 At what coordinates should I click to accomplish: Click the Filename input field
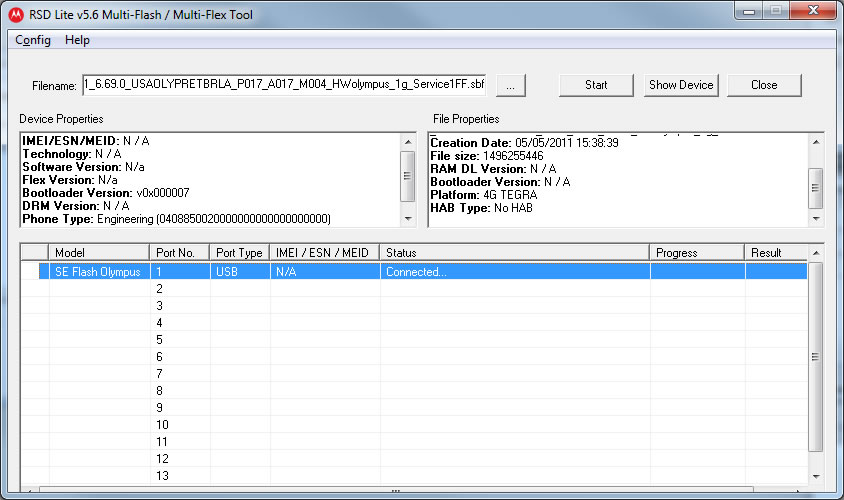pos(284,84)
